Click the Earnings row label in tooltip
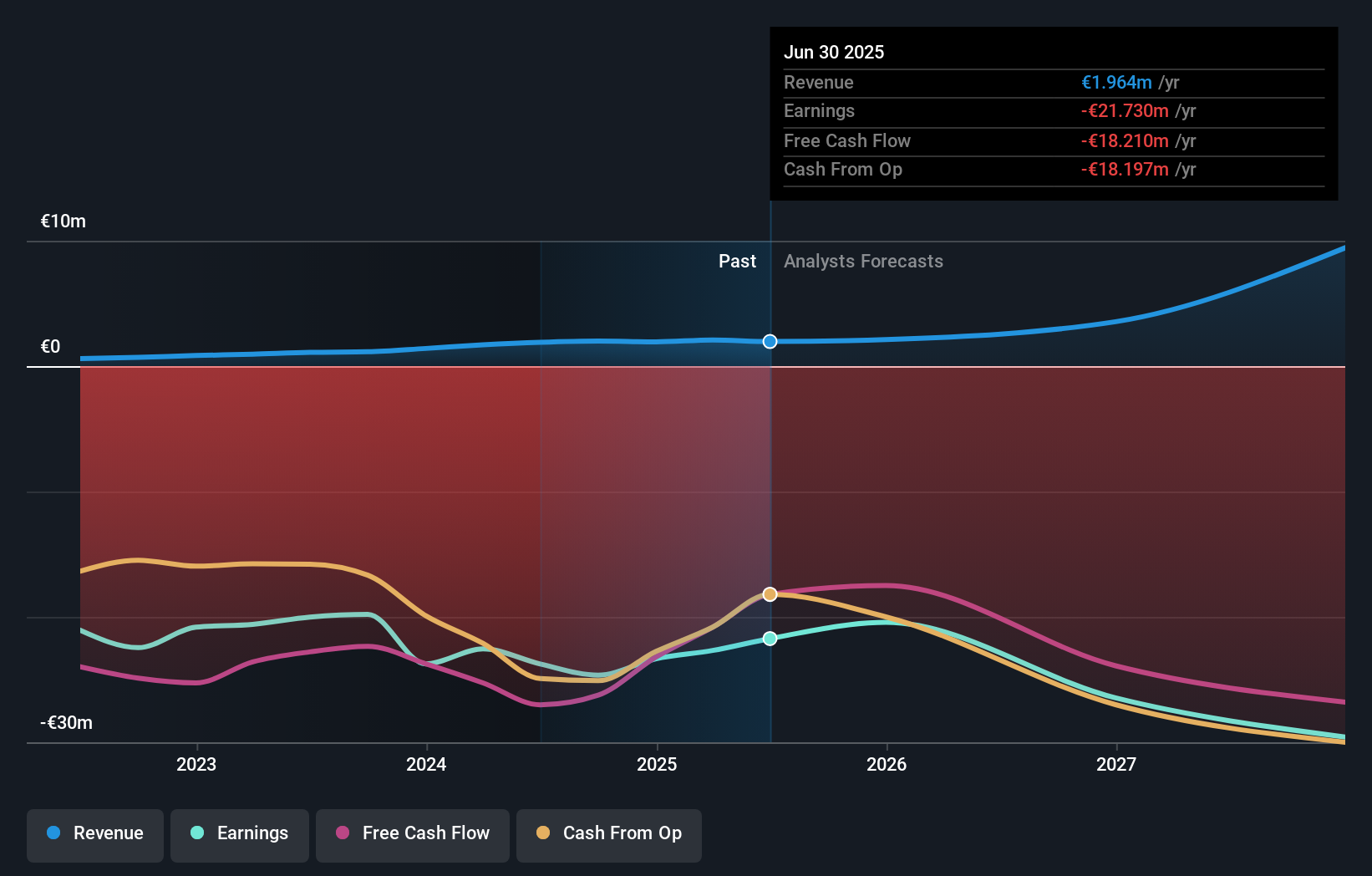Viewport: 1372px width, 876px height. point(820,111)
